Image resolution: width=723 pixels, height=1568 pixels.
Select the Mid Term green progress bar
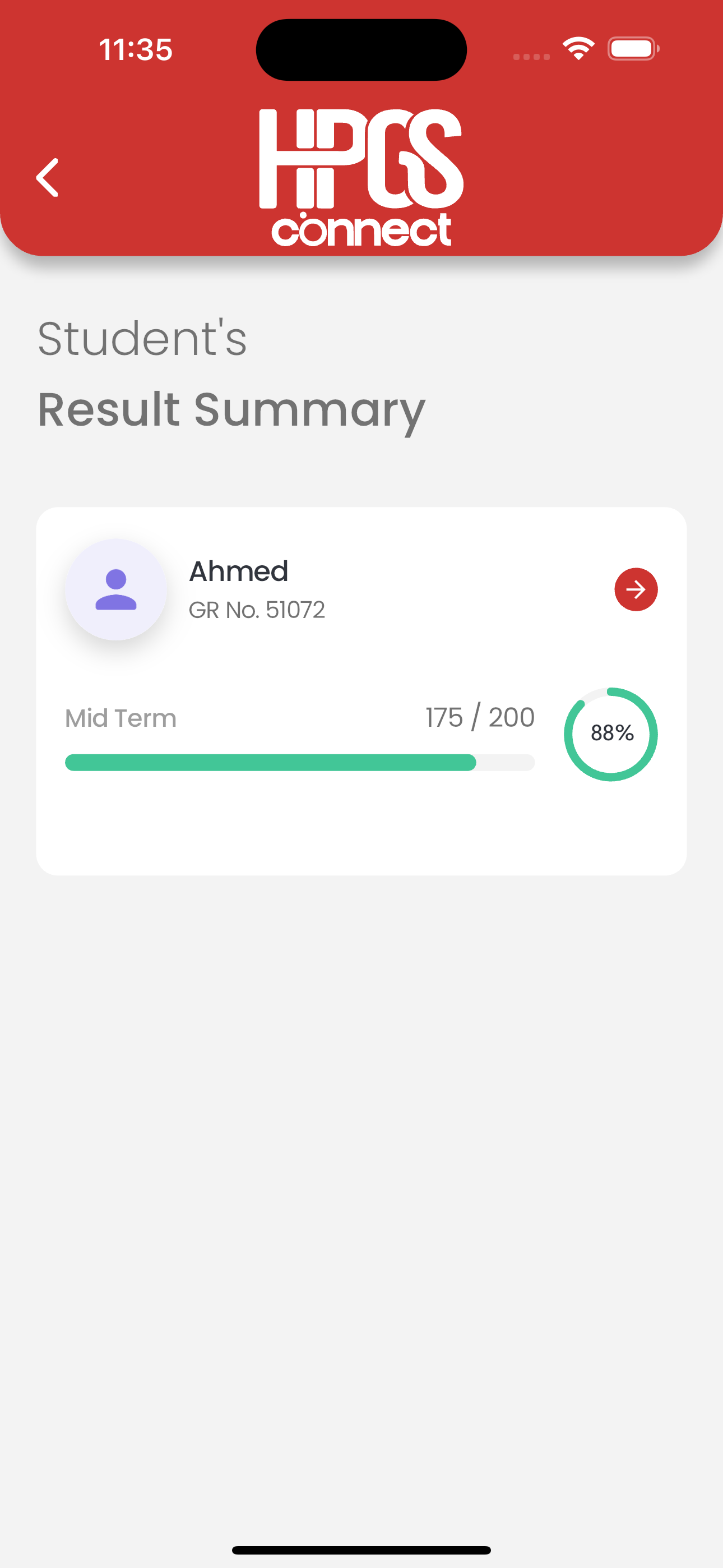pos(300,762)
